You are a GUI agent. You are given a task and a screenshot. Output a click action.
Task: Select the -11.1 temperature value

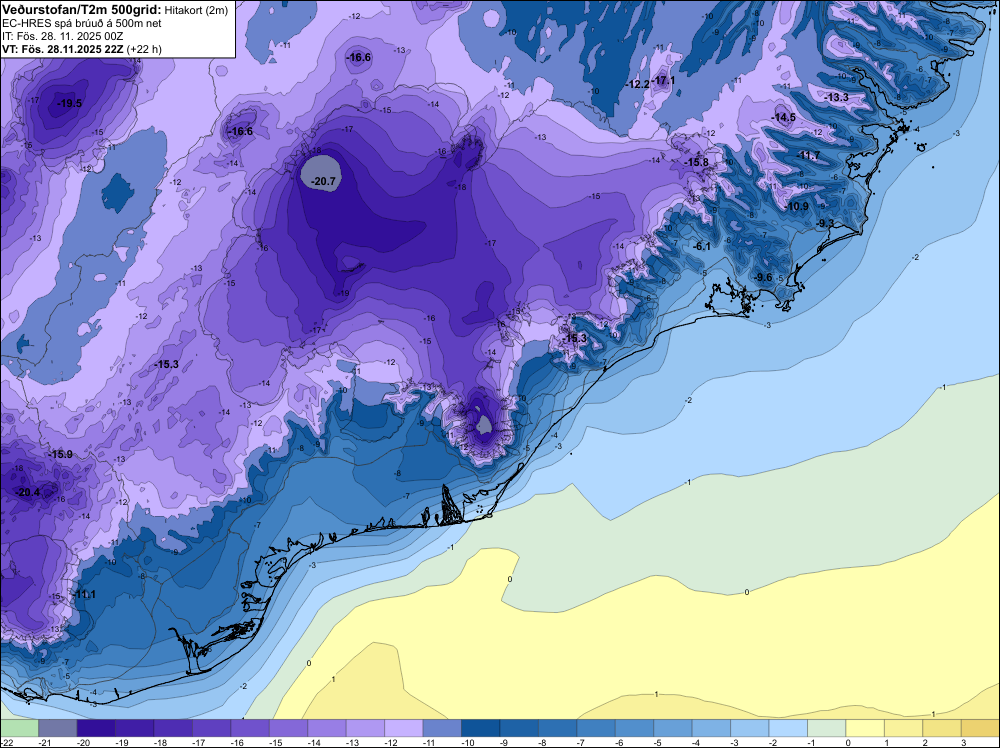85,594
